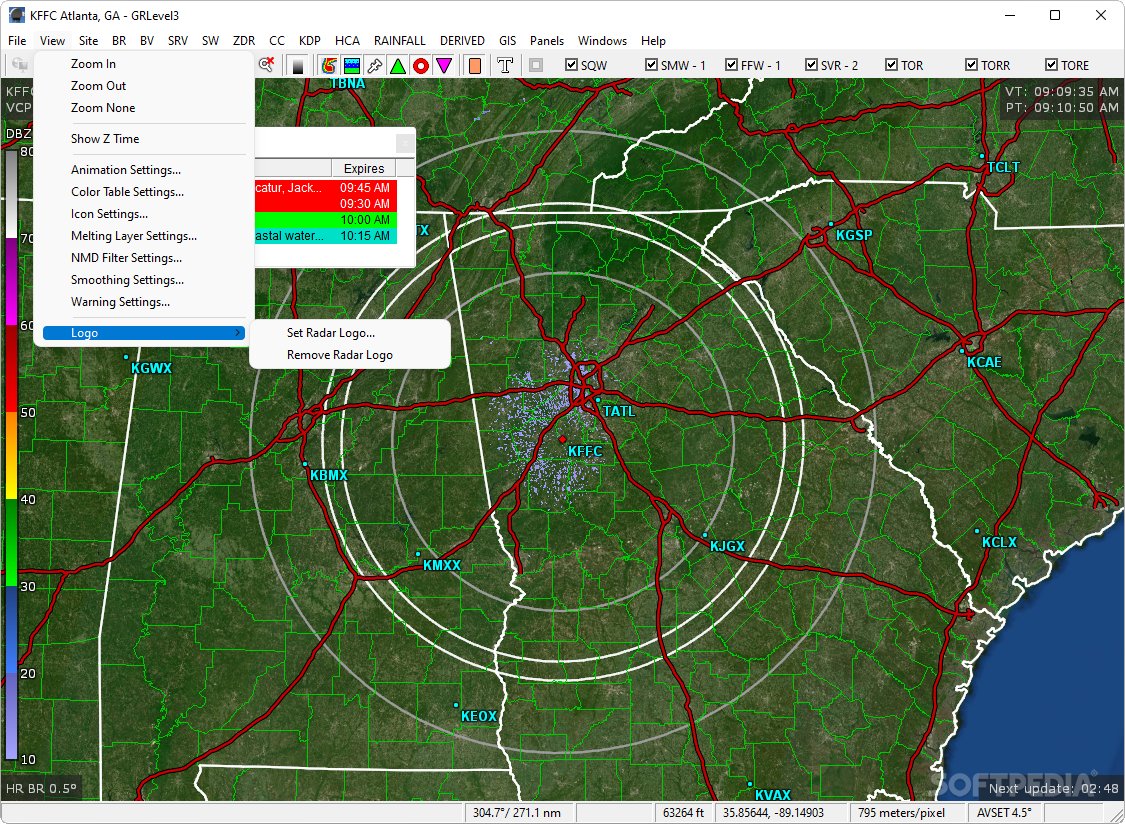Toggle the TORR warnings checkbox

point(971,65)
